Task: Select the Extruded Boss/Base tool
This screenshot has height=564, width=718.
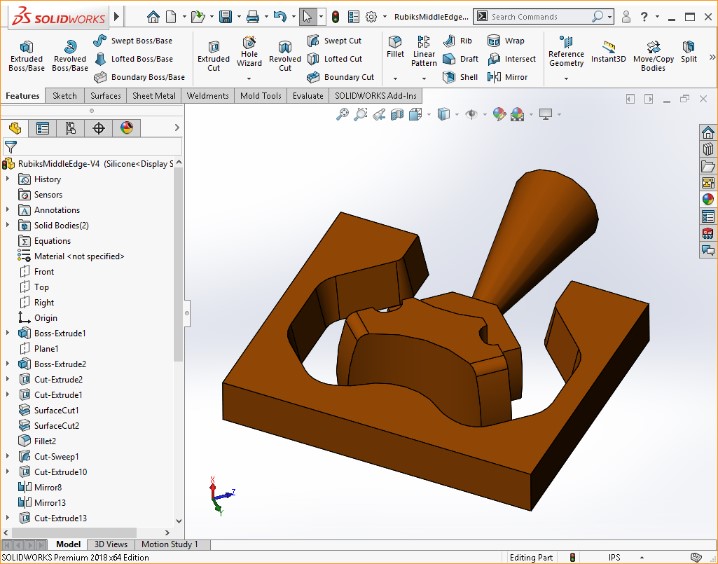Action: coord(26,56)
